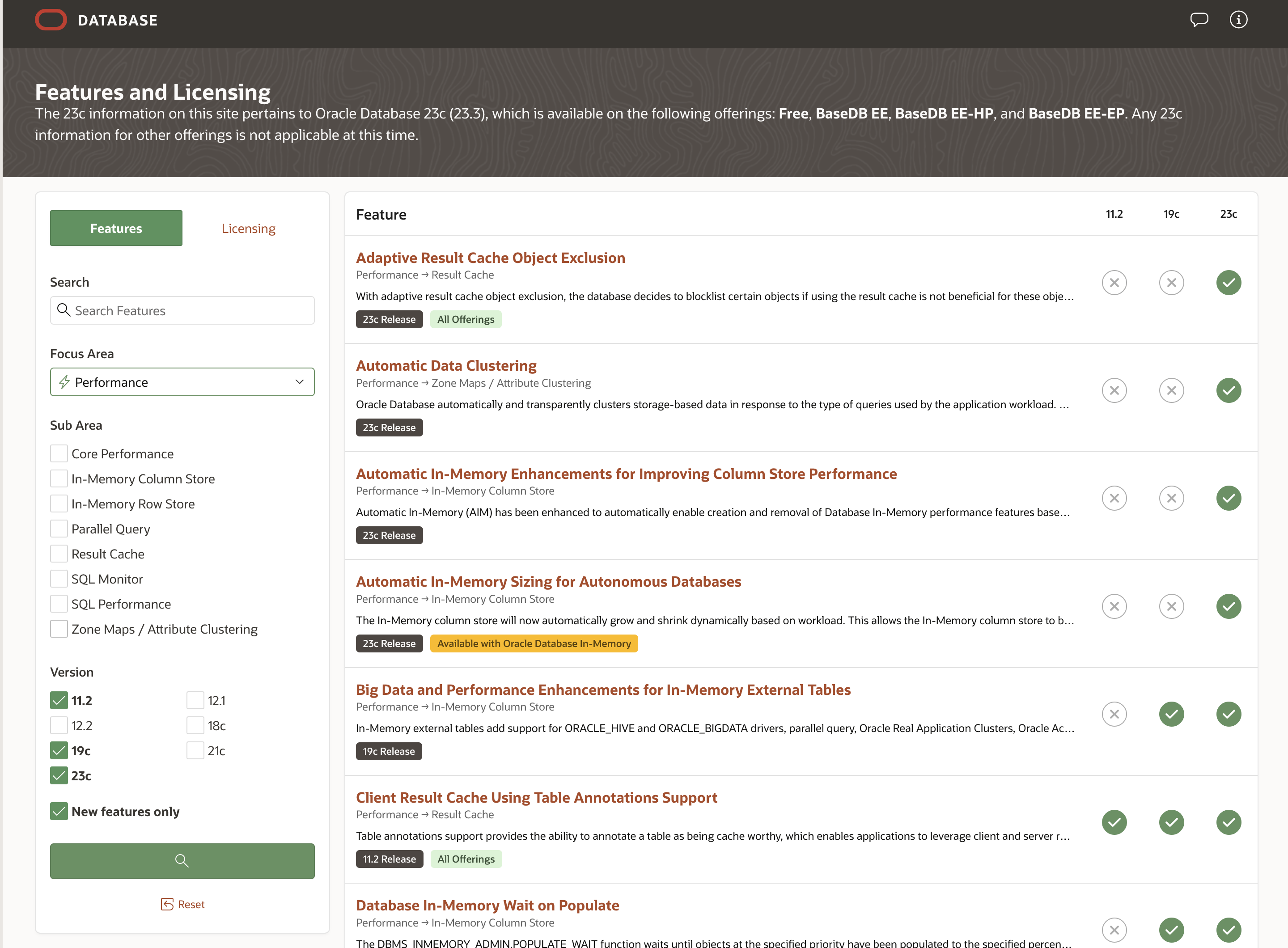Check the 21c version checkbox

click(195, 750)
